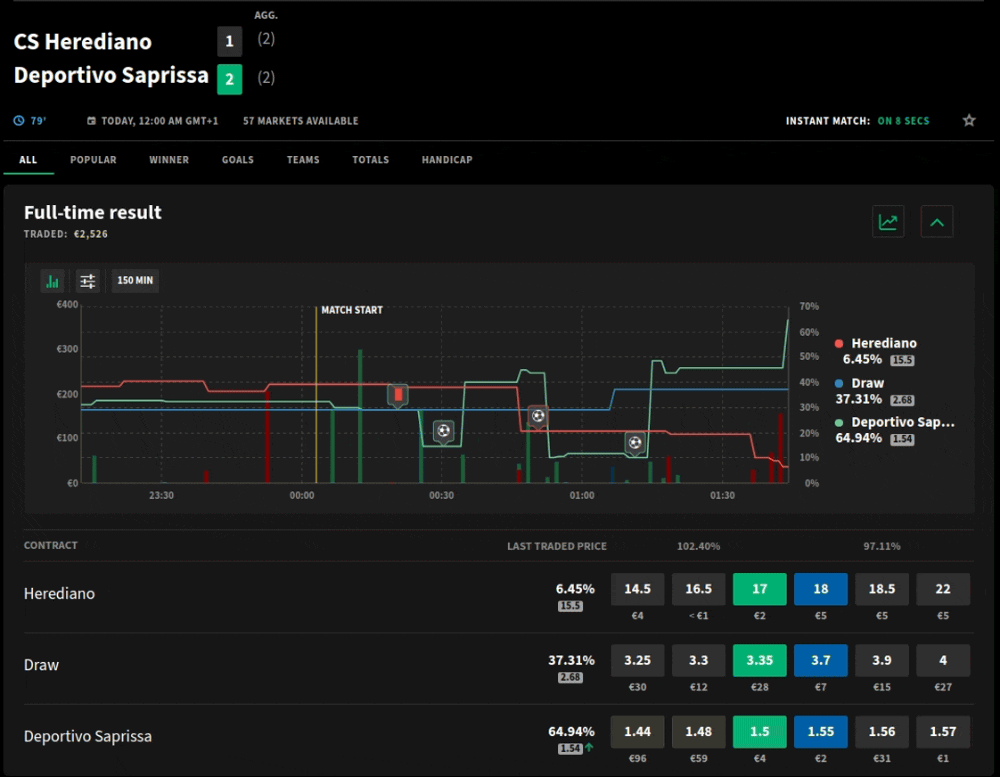The image size is (1000, 777).
Task: Click Deportivo Saprissa back odds 1.5
Action: [760, 731]
